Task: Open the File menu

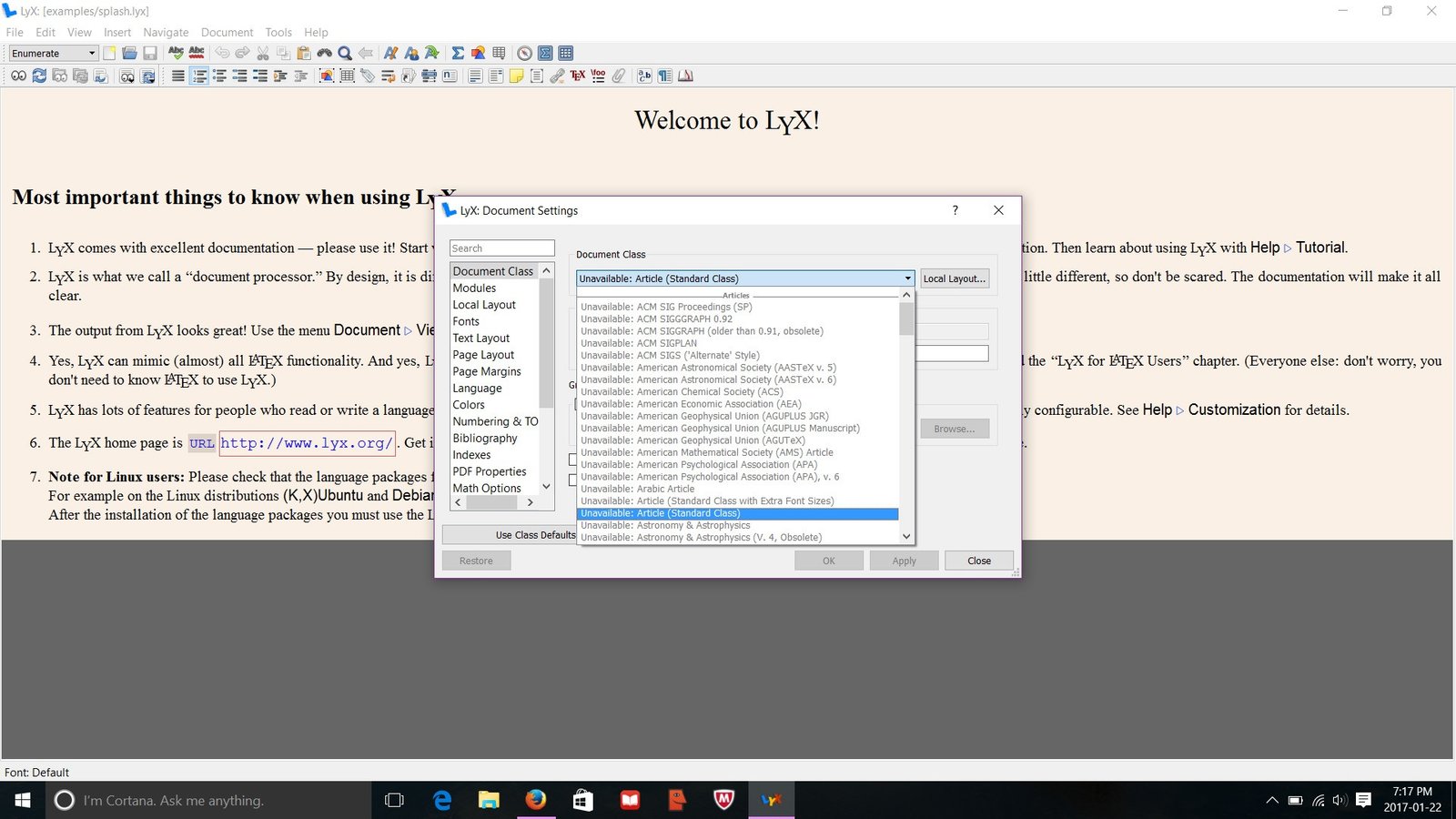Action: pos(15,32)
